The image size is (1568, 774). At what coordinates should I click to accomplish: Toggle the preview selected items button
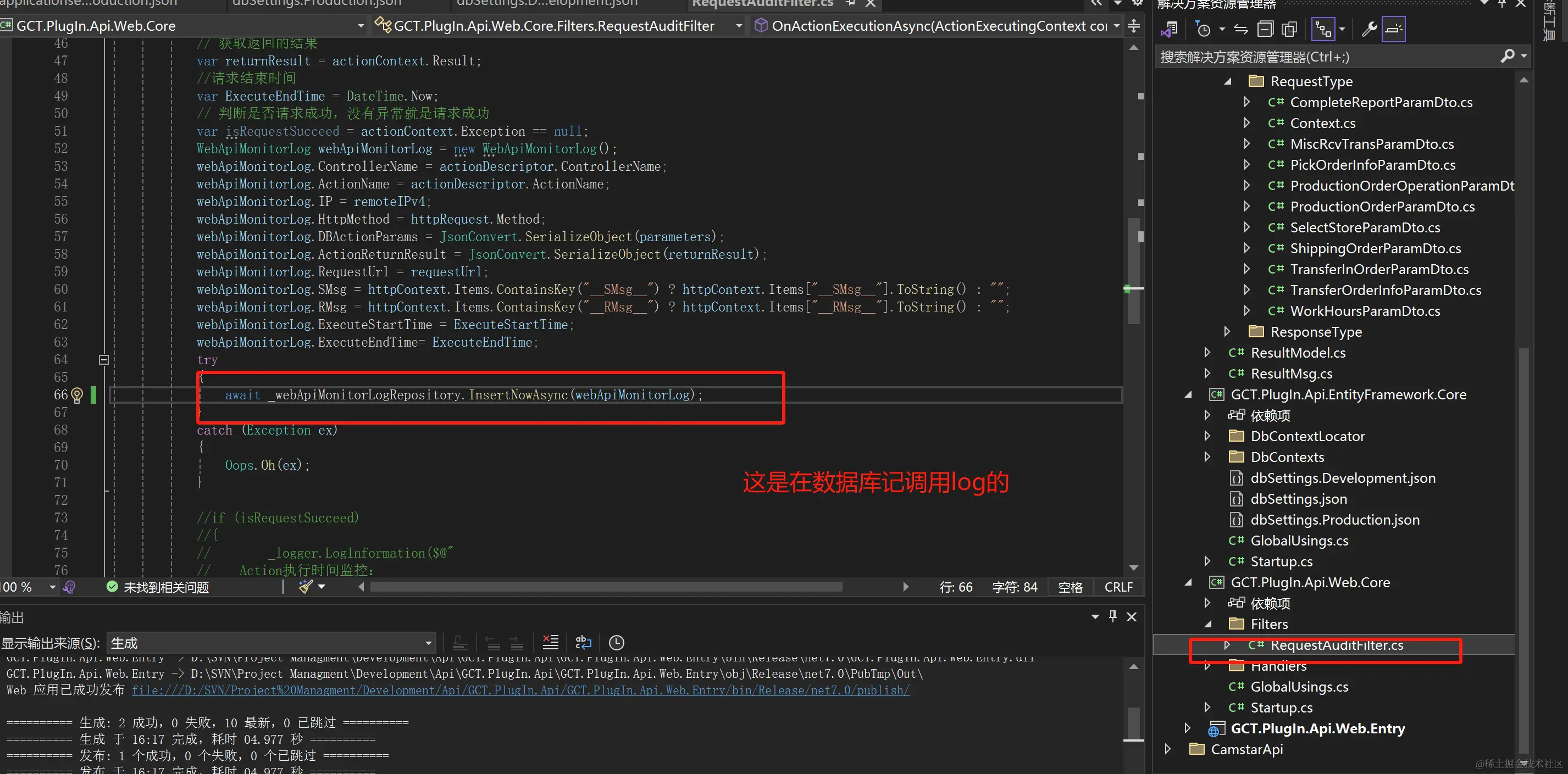tap(1393, 29)
